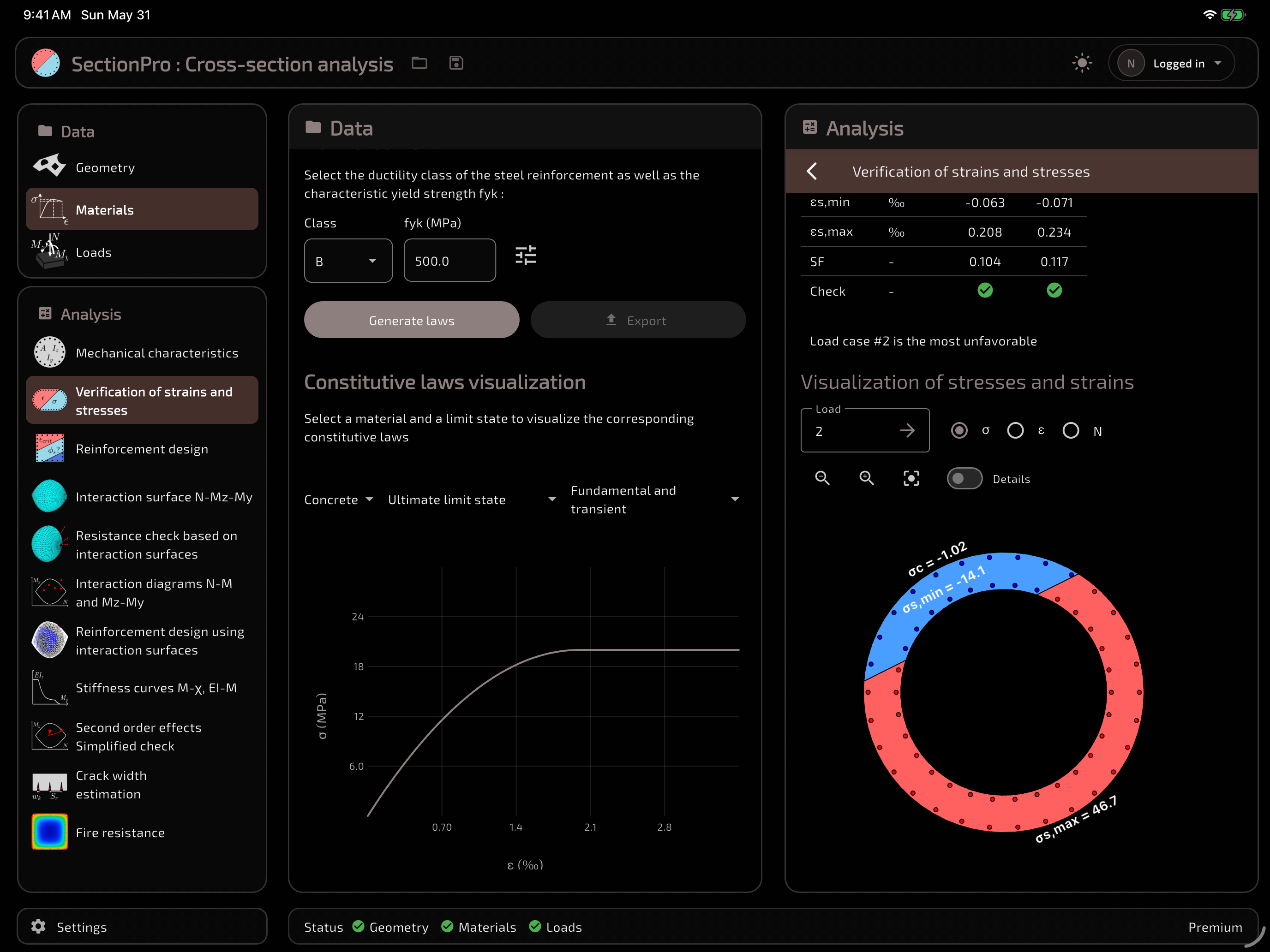Select Verification of strains and stresses item
Image resolution: width=1270 pixels, height=952 pixels.
(x=142, y=400)
